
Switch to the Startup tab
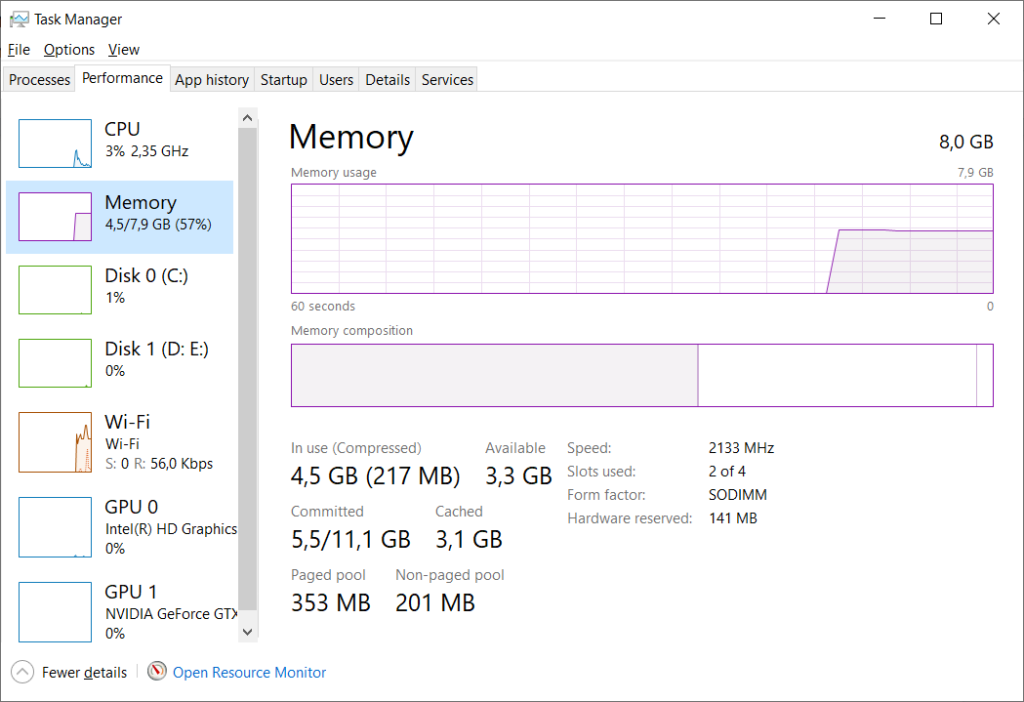[x=283, y=80]
